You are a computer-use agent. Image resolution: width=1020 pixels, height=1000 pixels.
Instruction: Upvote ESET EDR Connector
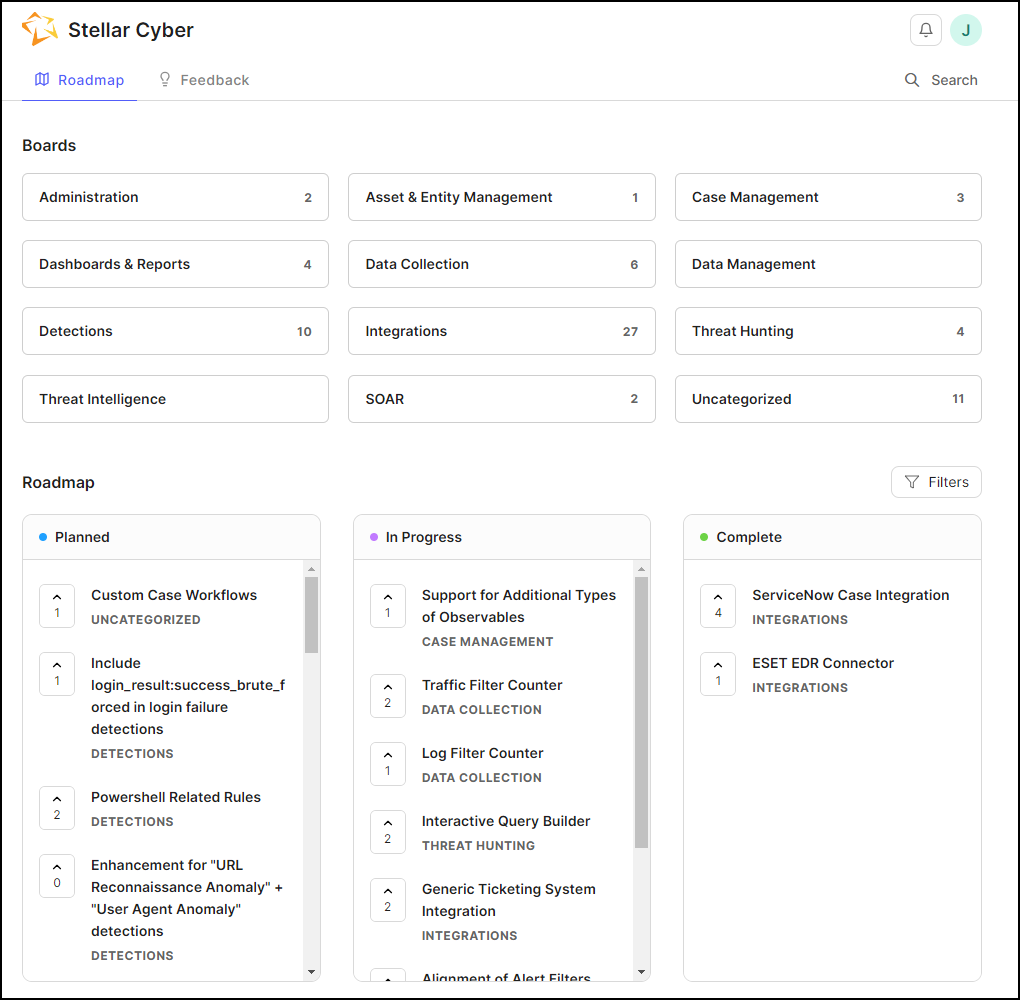(718, 673)
